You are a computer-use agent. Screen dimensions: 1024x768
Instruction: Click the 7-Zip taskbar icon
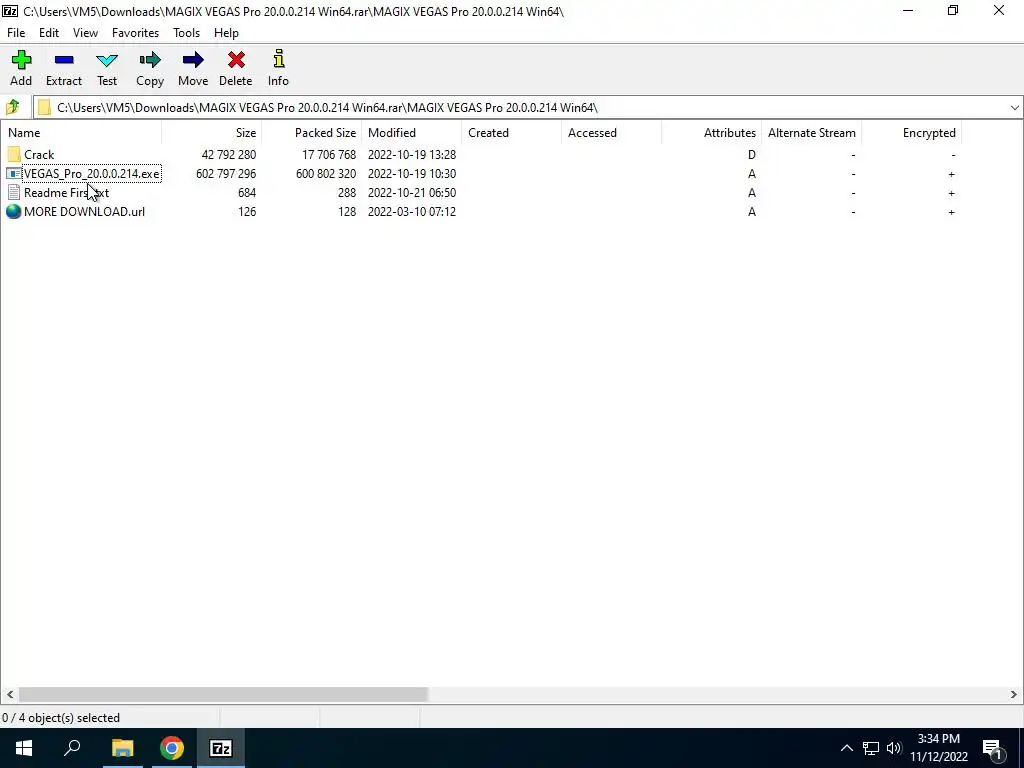click(221, 748)
